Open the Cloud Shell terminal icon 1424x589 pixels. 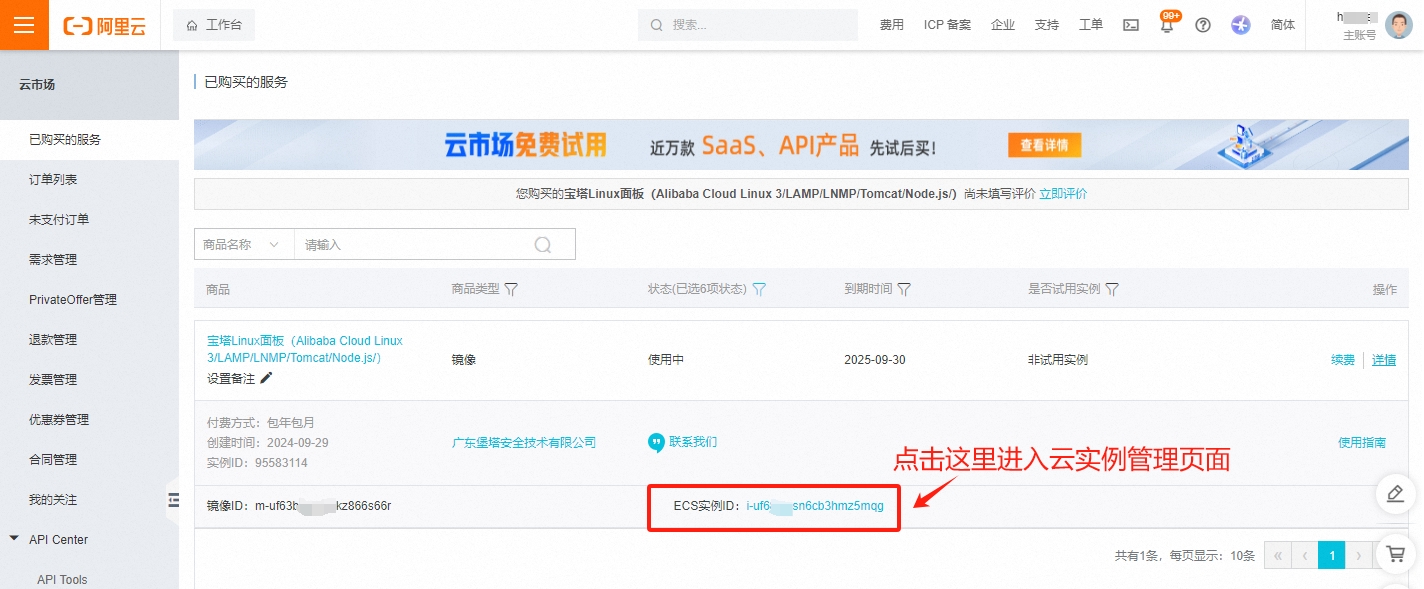click(1131, 25)
